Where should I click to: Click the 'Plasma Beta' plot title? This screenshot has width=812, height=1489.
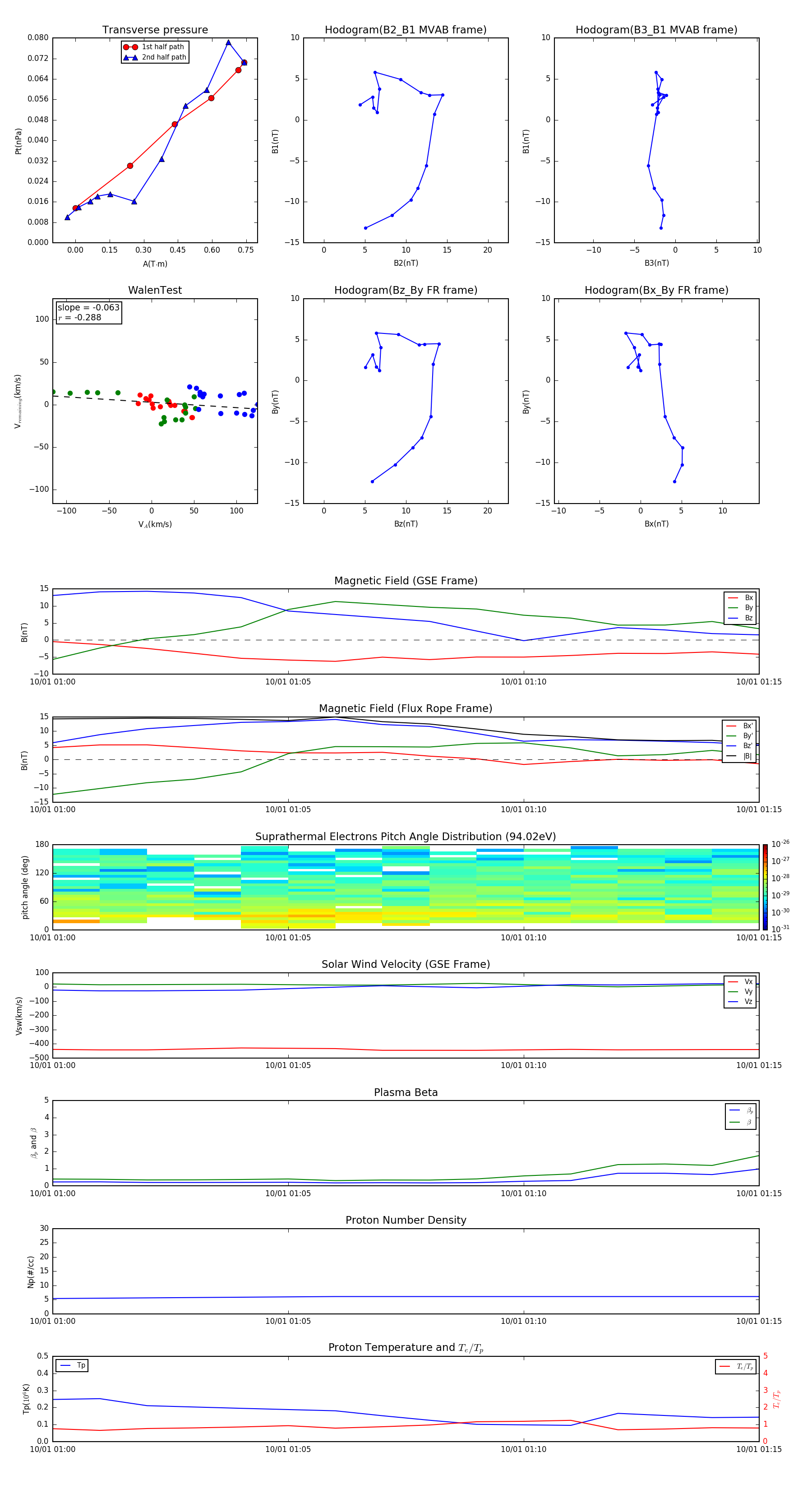[406, 1093]
